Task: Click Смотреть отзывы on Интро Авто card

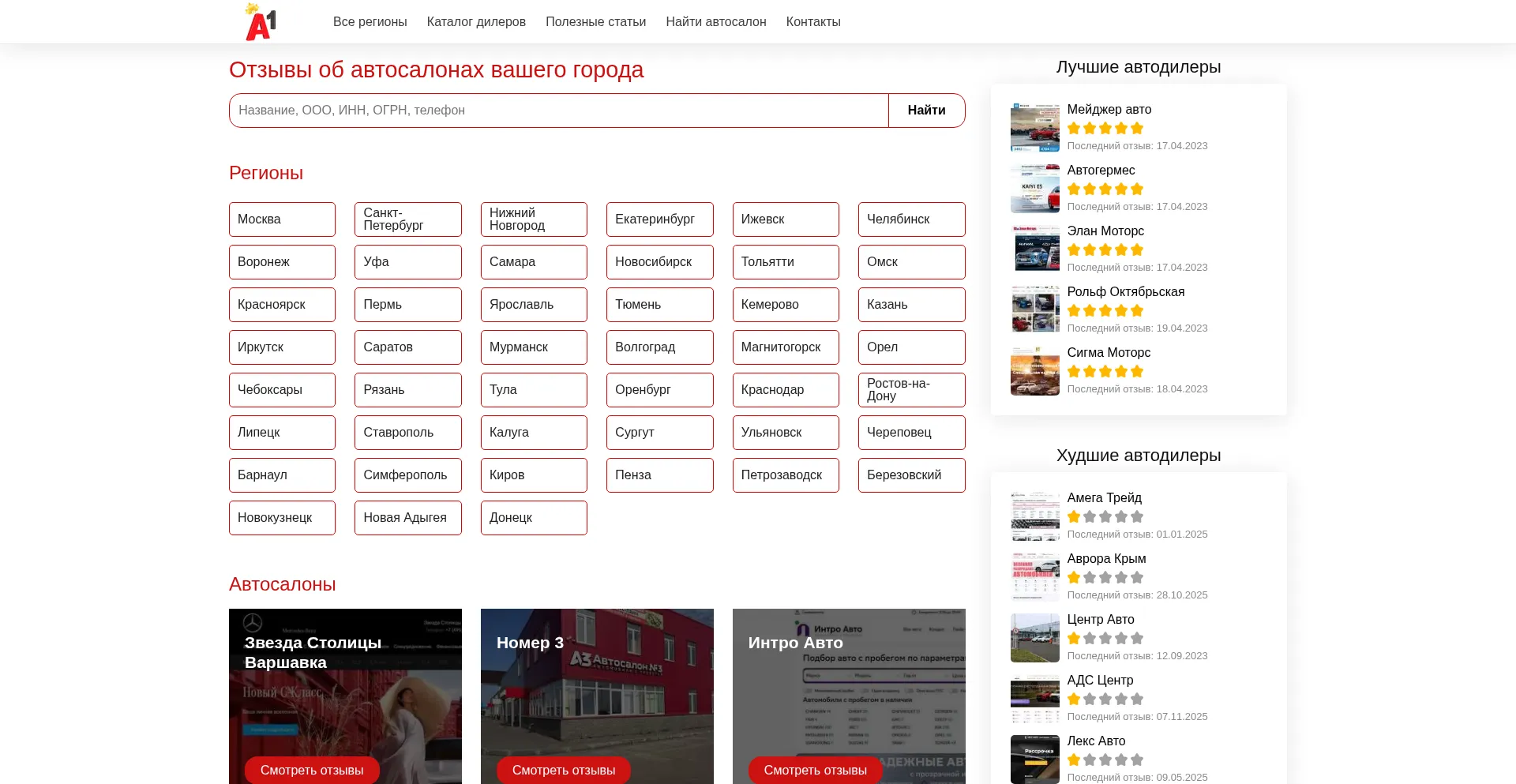Action: tap(815, 770)
